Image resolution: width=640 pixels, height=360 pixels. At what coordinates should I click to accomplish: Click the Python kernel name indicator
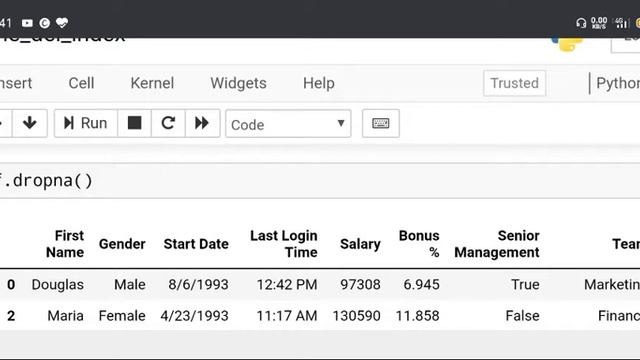click(x=618, y=83)
